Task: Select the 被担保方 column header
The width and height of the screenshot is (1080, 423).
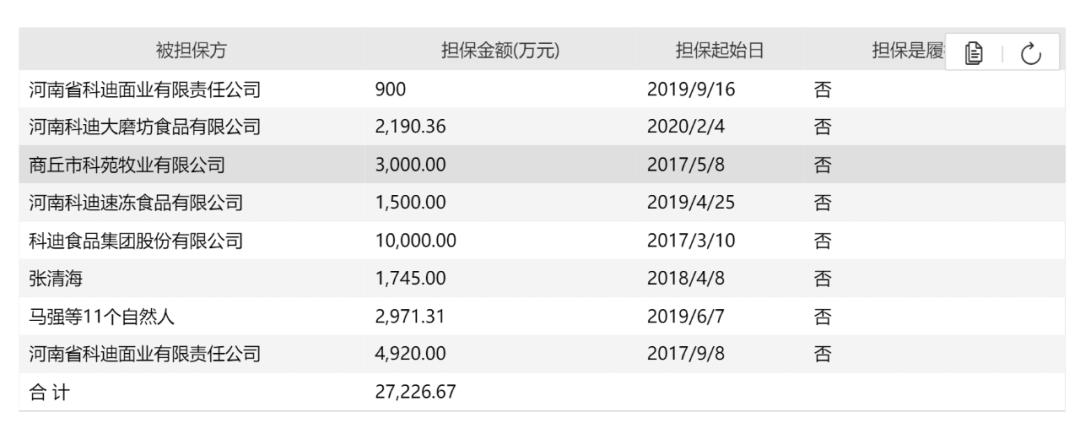Action: [191, 50]
